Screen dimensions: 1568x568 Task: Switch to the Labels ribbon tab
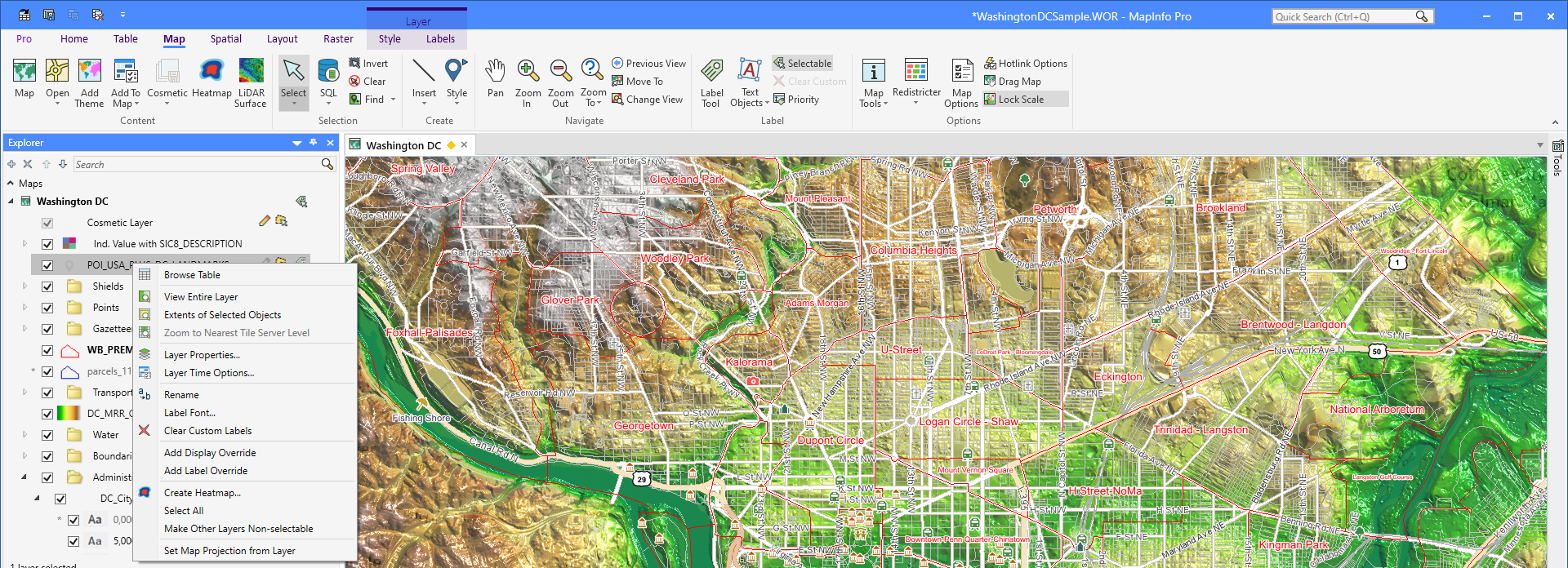click(440, 38)
